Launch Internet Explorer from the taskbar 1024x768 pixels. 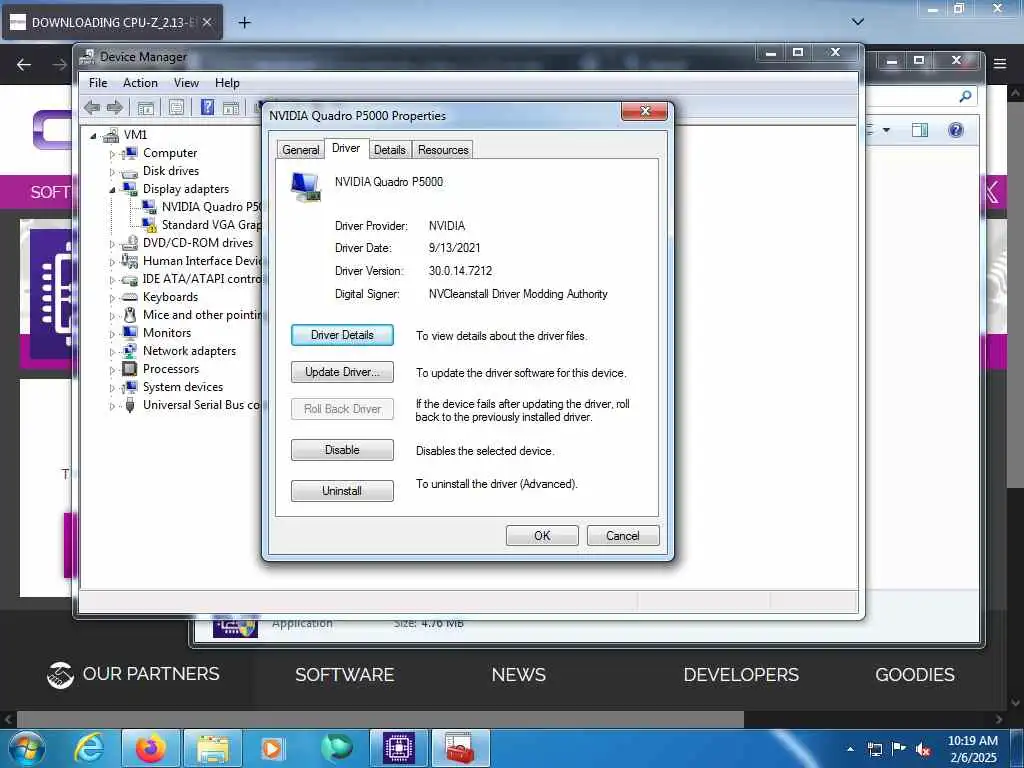point(89,748)
